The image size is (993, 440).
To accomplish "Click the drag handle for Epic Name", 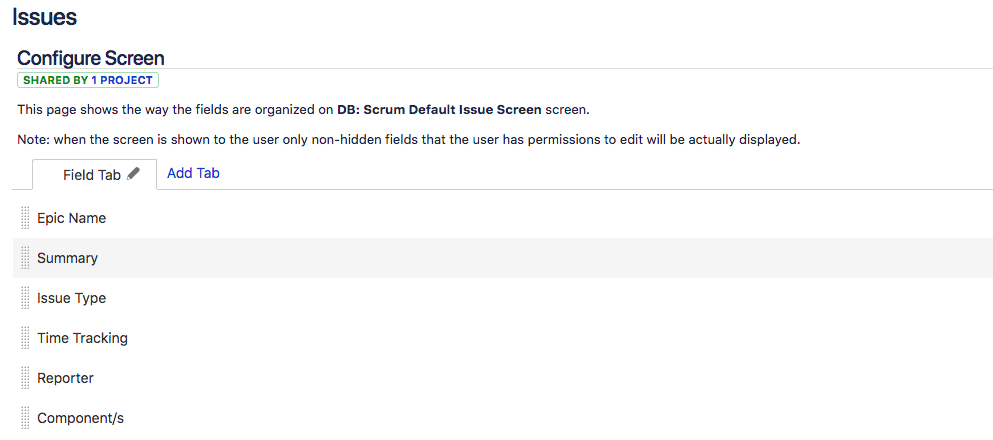I will (x=25, y=218).
